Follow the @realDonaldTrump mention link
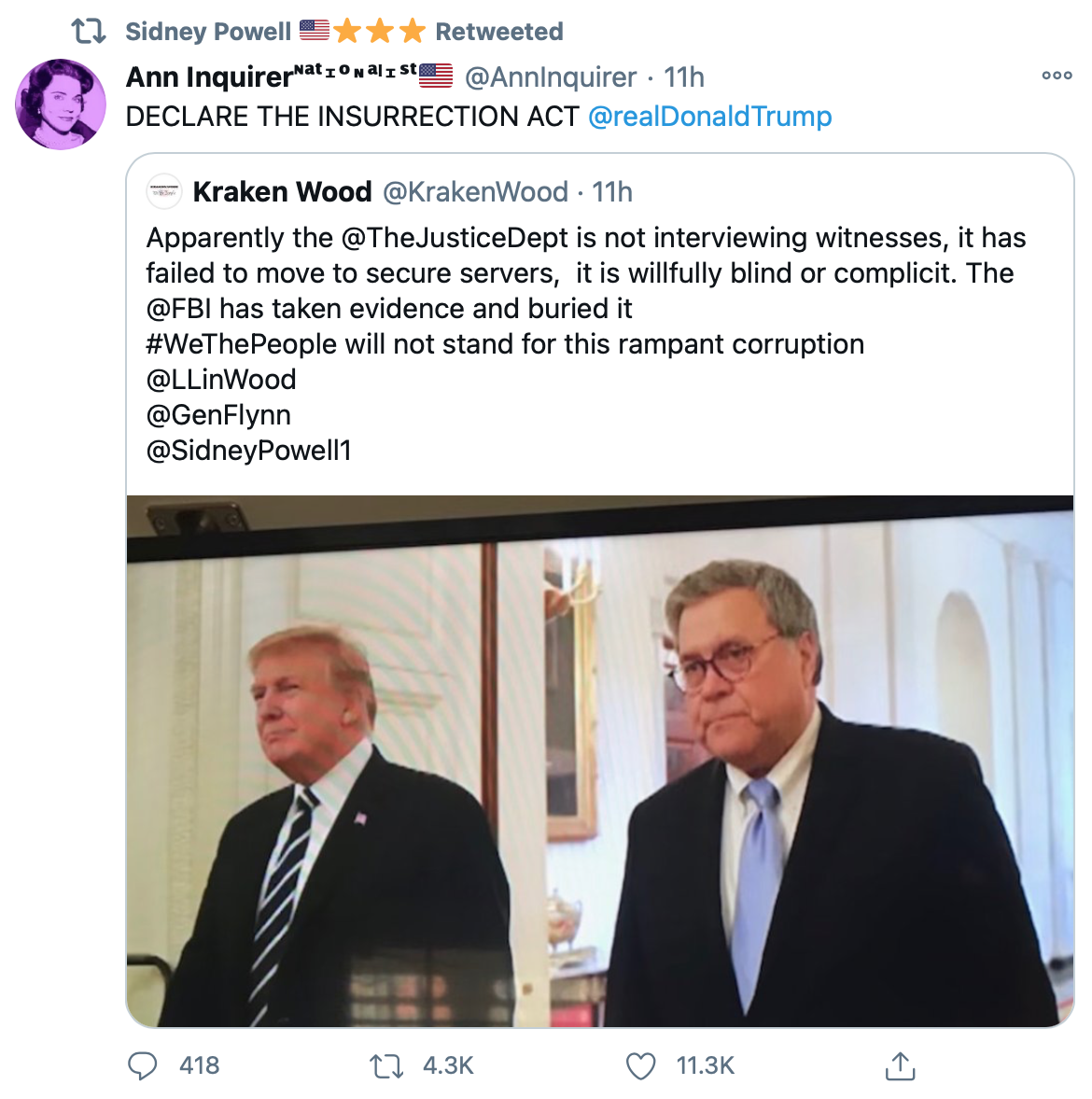The height and width of the screenshot is (1099, 1092). 709,117
